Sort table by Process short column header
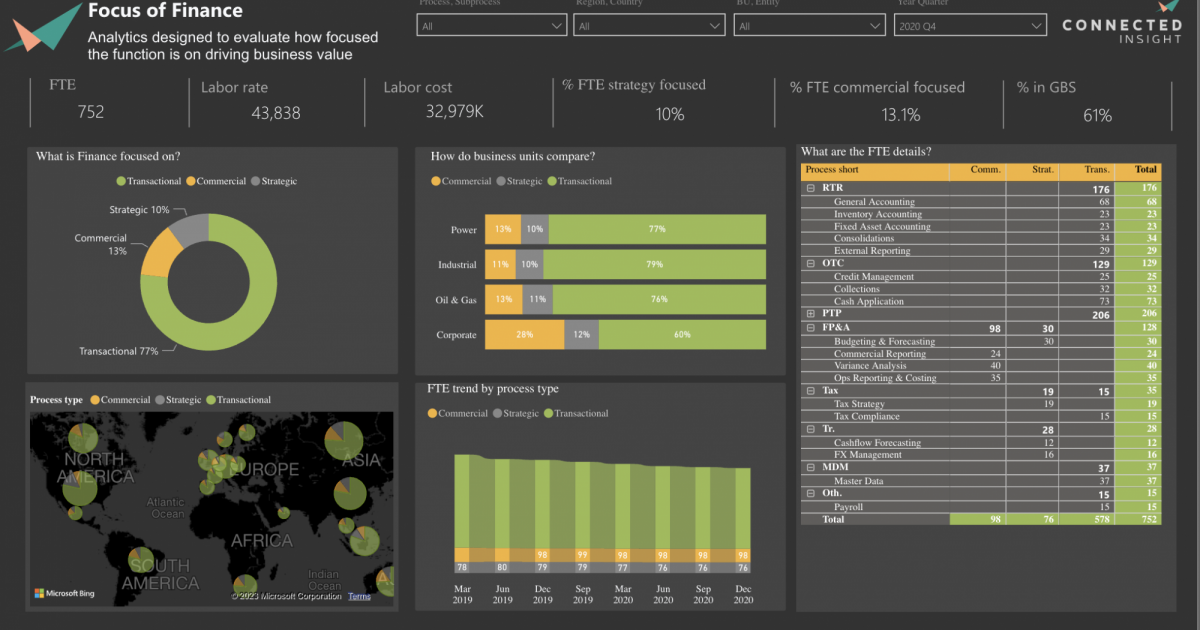 pyautogui.click(x=832, y=170)
